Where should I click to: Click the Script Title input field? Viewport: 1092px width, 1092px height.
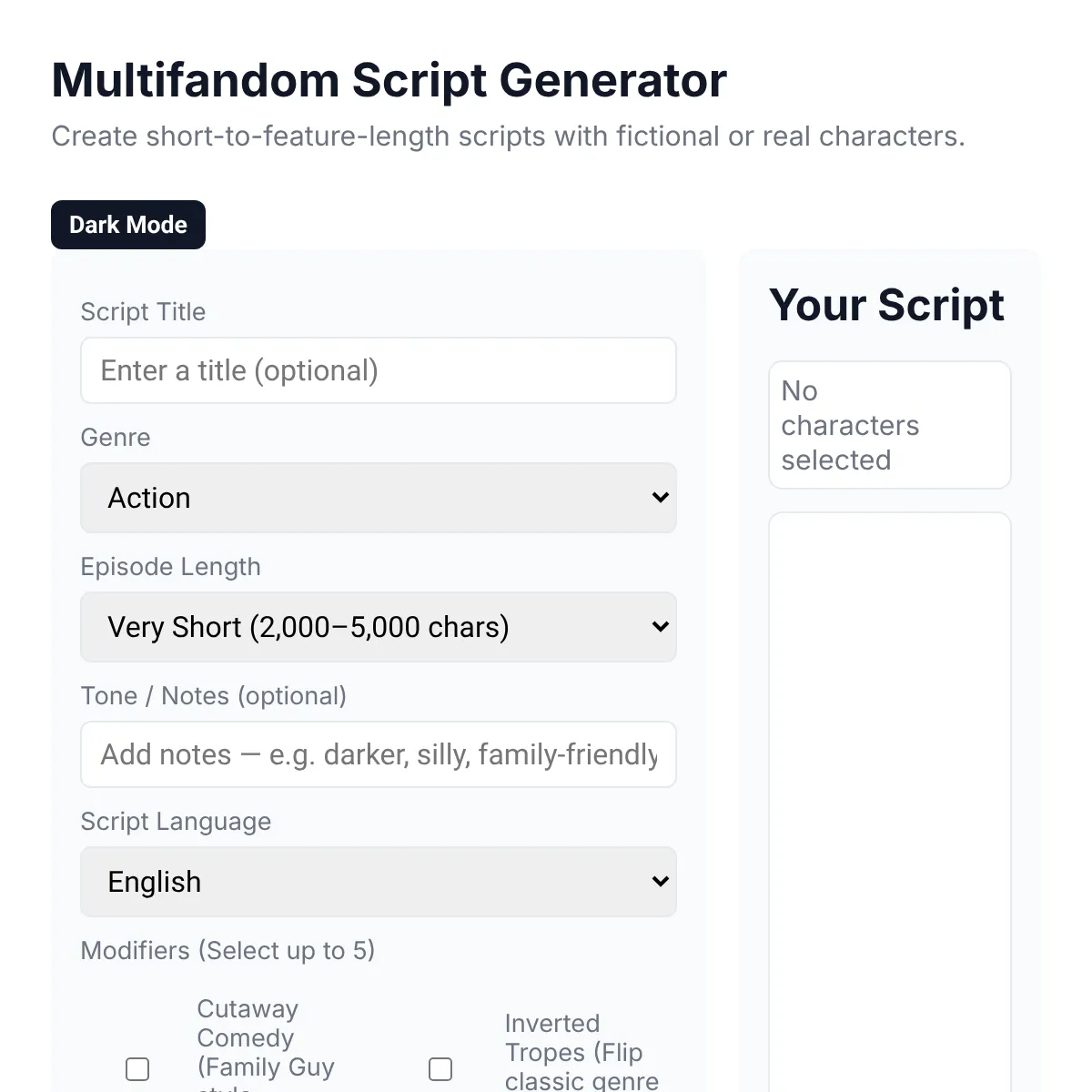379,370
